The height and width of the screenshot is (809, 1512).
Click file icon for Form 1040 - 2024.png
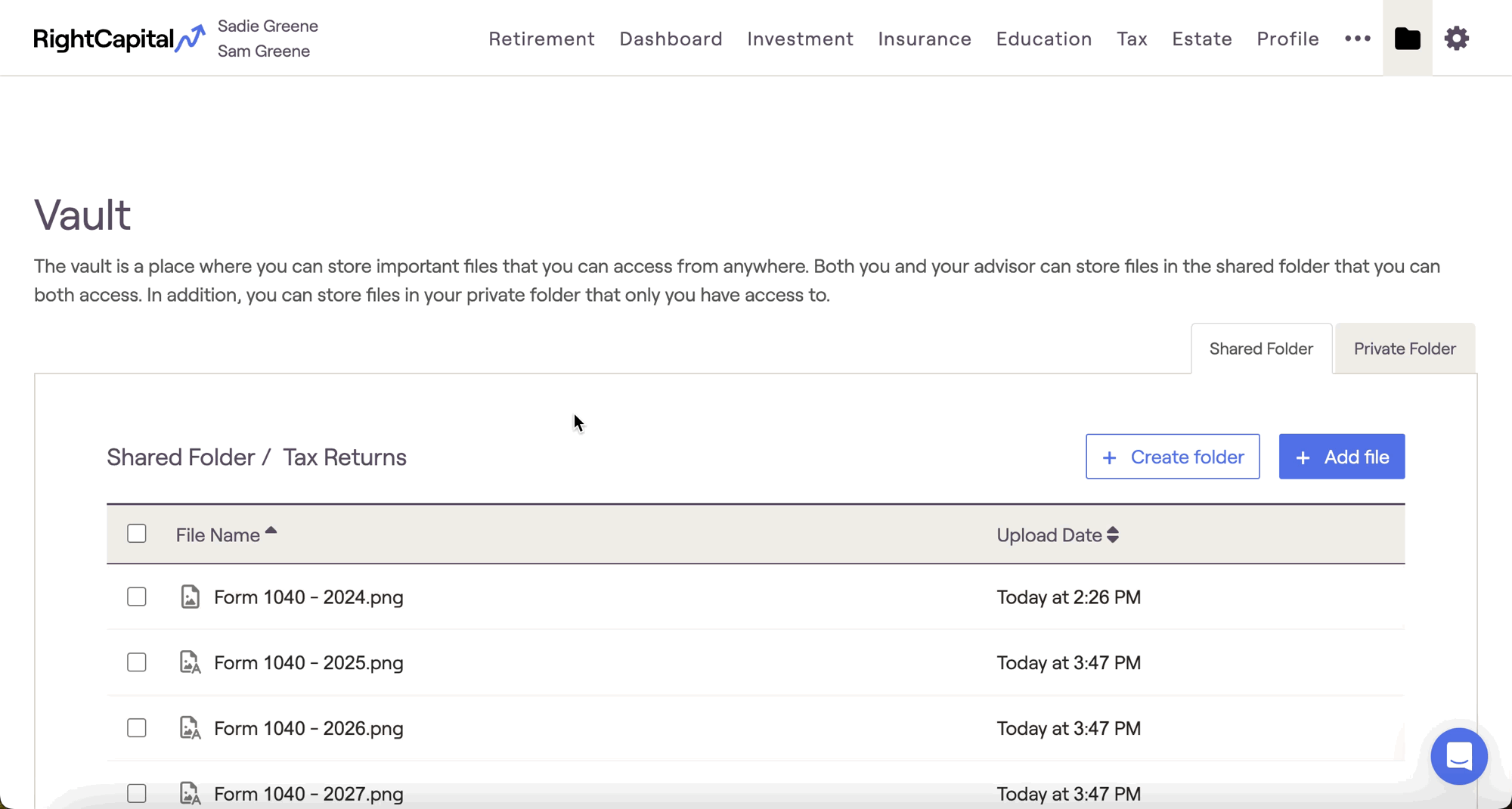[190, 597]
